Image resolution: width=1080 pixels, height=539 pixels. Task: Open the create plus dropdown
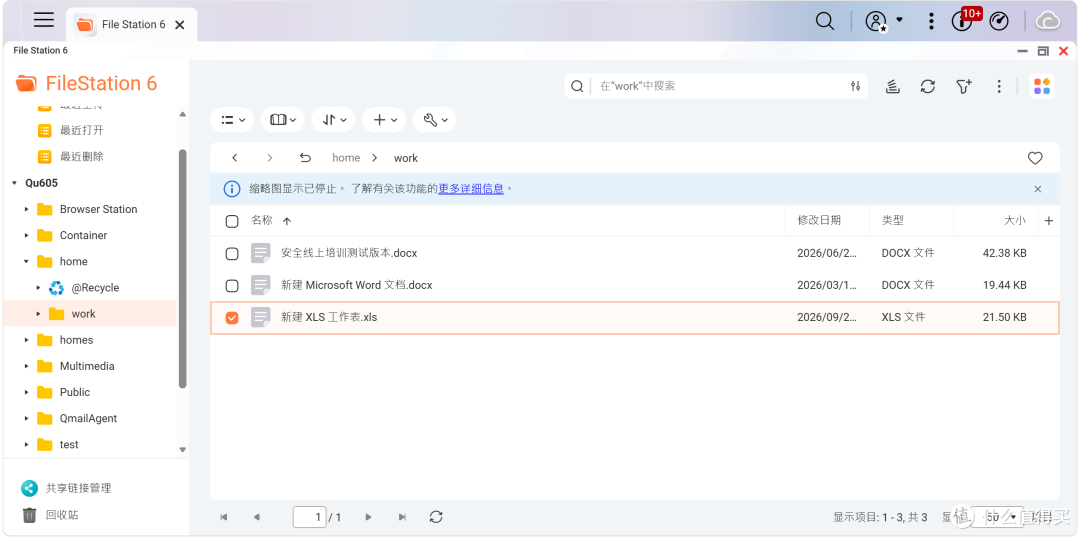[384, 120]
